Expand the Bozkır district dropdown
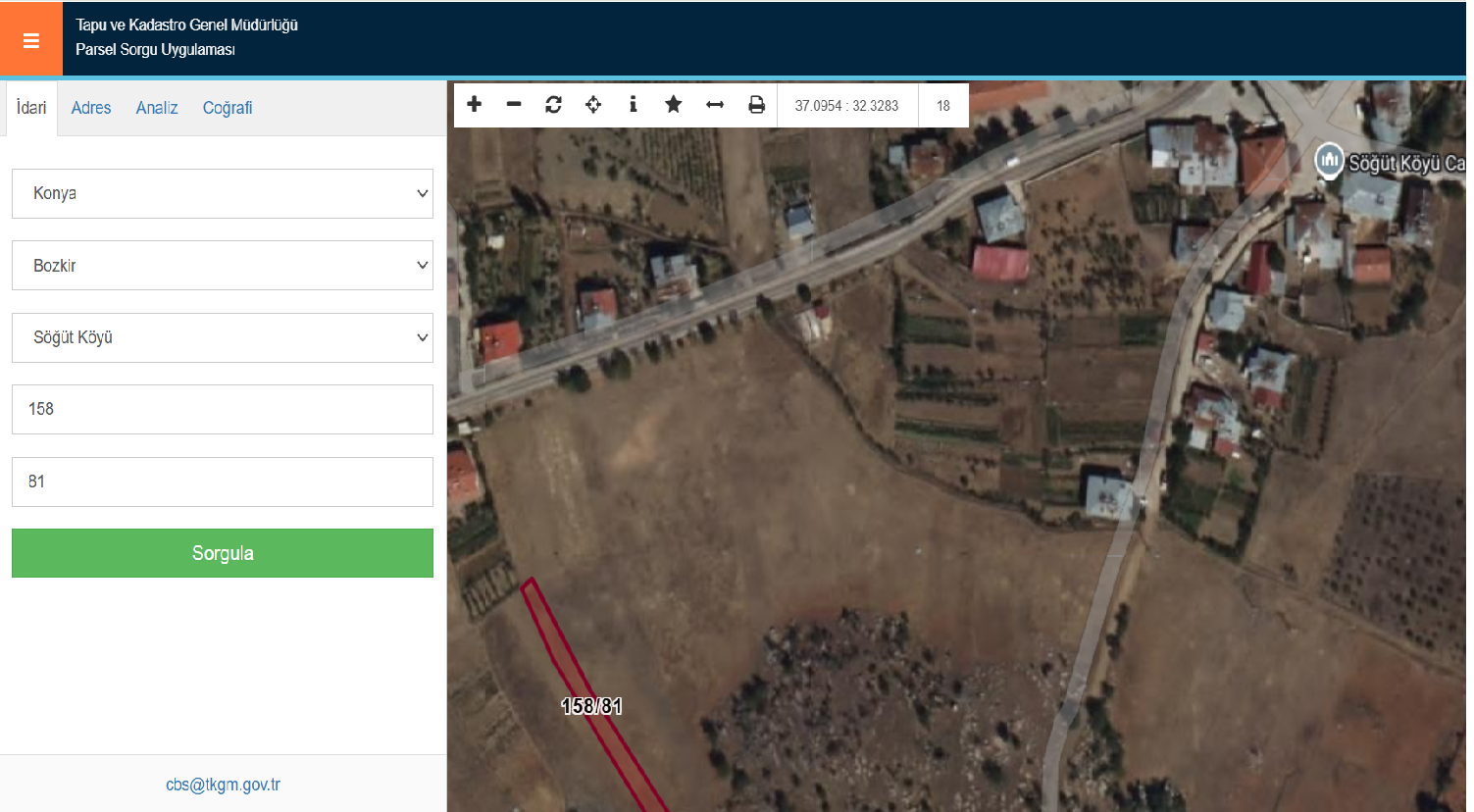Viewport: 1474px width, 812px height. tap(223, 265)
